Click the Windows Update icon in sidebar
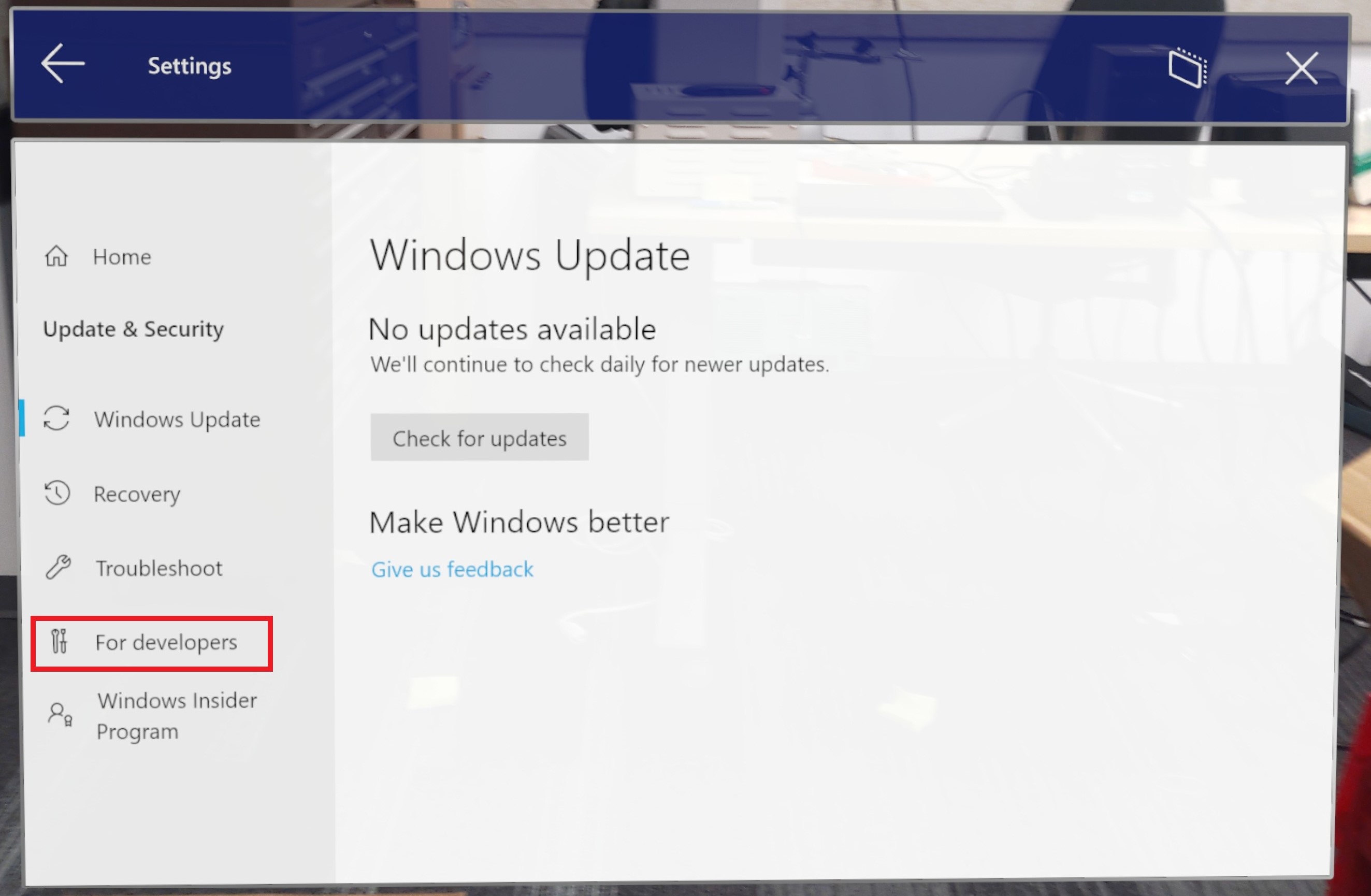The width and height of the screenshot is (1371, 896). tap(58, 418)
